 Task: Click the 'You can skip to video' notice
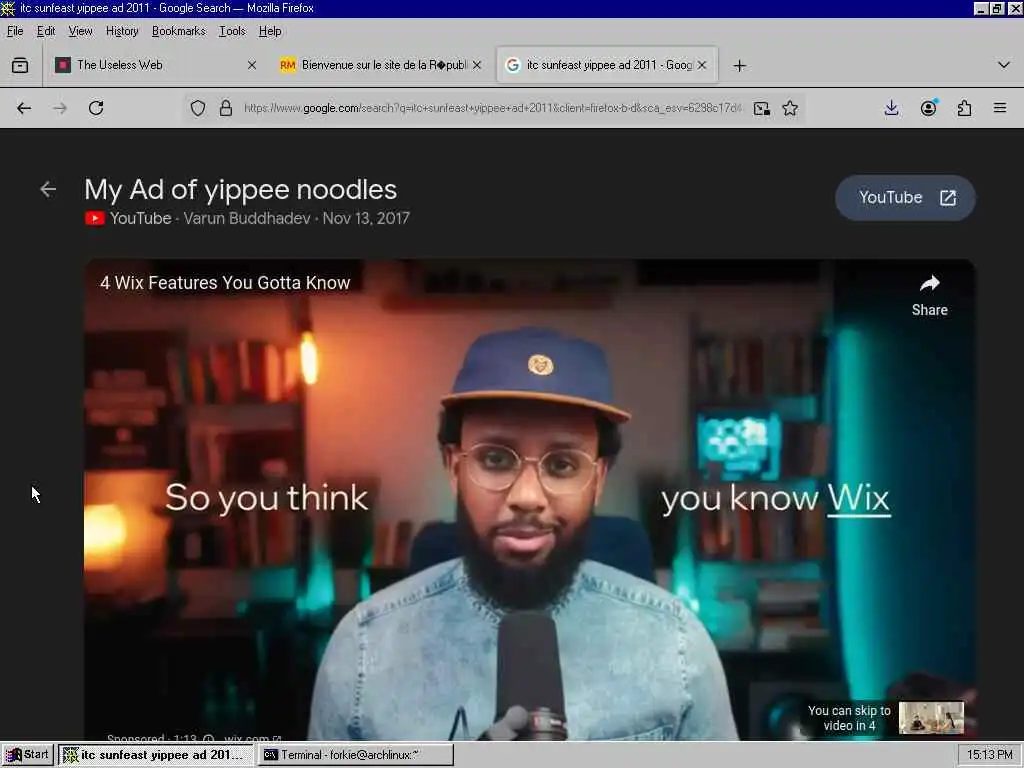point(849,718)
